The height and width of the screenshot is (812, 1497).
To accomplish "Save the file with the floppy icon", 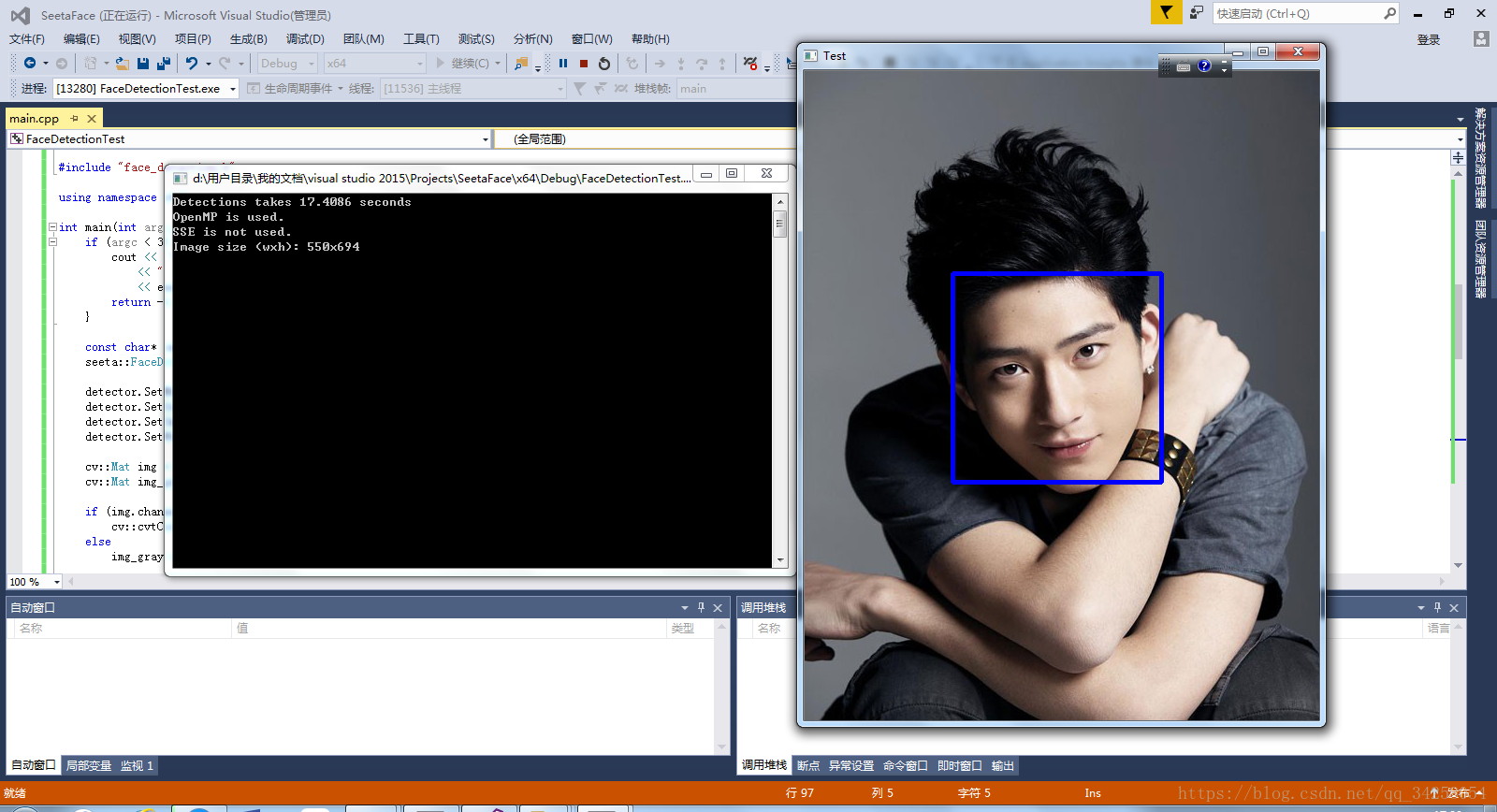I will click(x=143, y=64).
